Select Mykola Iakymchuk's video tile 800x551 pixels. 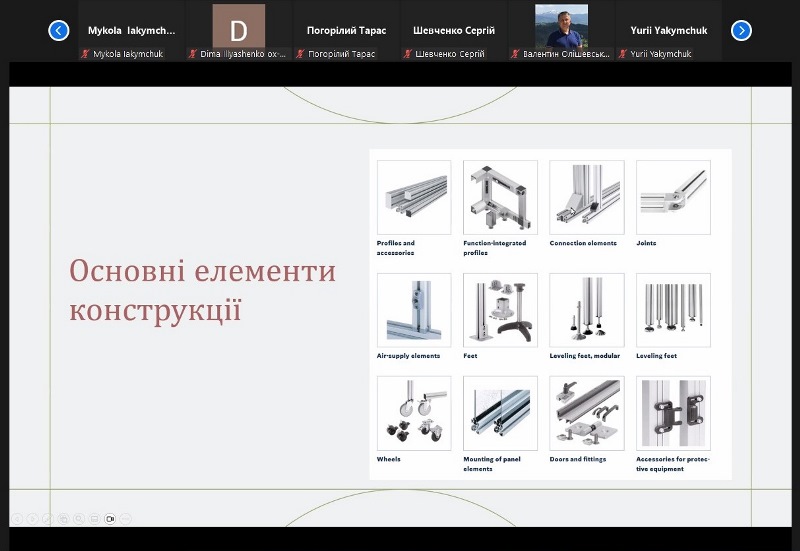point(131,31)
